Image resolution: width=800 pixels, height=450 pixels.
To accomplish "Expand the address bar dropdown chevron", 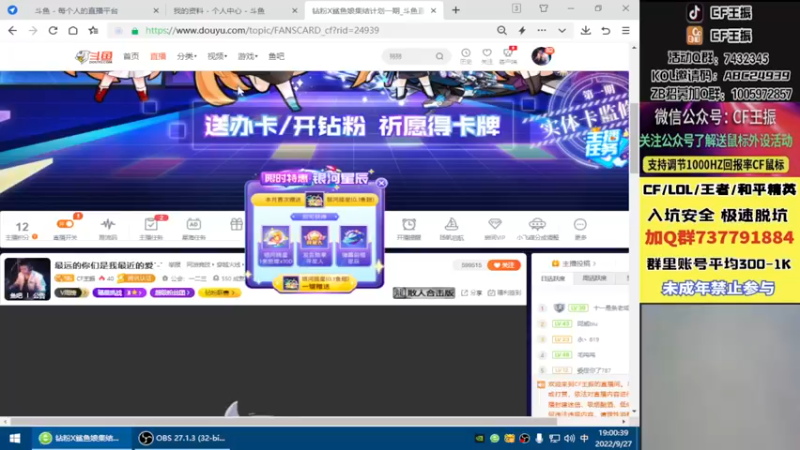I will 562,31.
